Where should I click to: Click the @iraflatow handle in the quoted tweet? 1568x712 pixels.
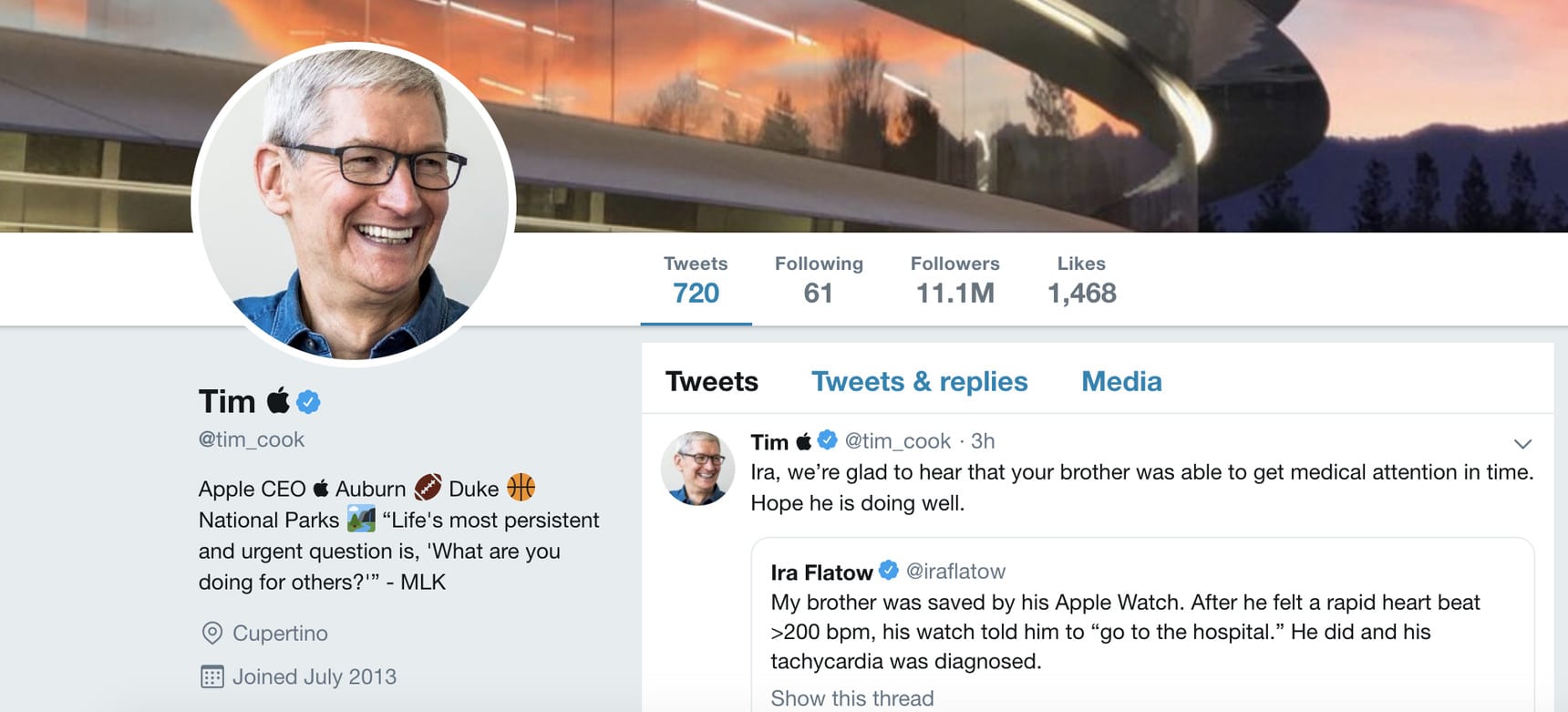click(x=955, y=572)
